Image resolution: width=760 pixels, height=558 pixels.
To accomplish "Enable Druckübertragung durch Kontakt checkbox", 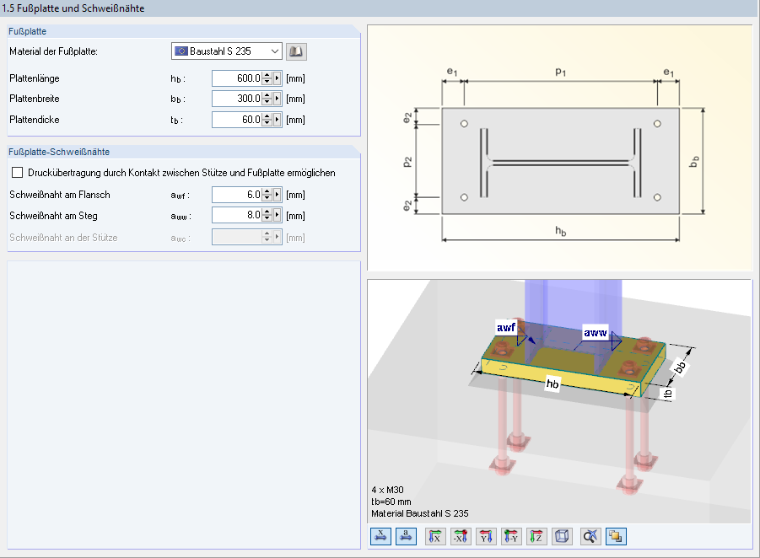I will click(17, 173).
